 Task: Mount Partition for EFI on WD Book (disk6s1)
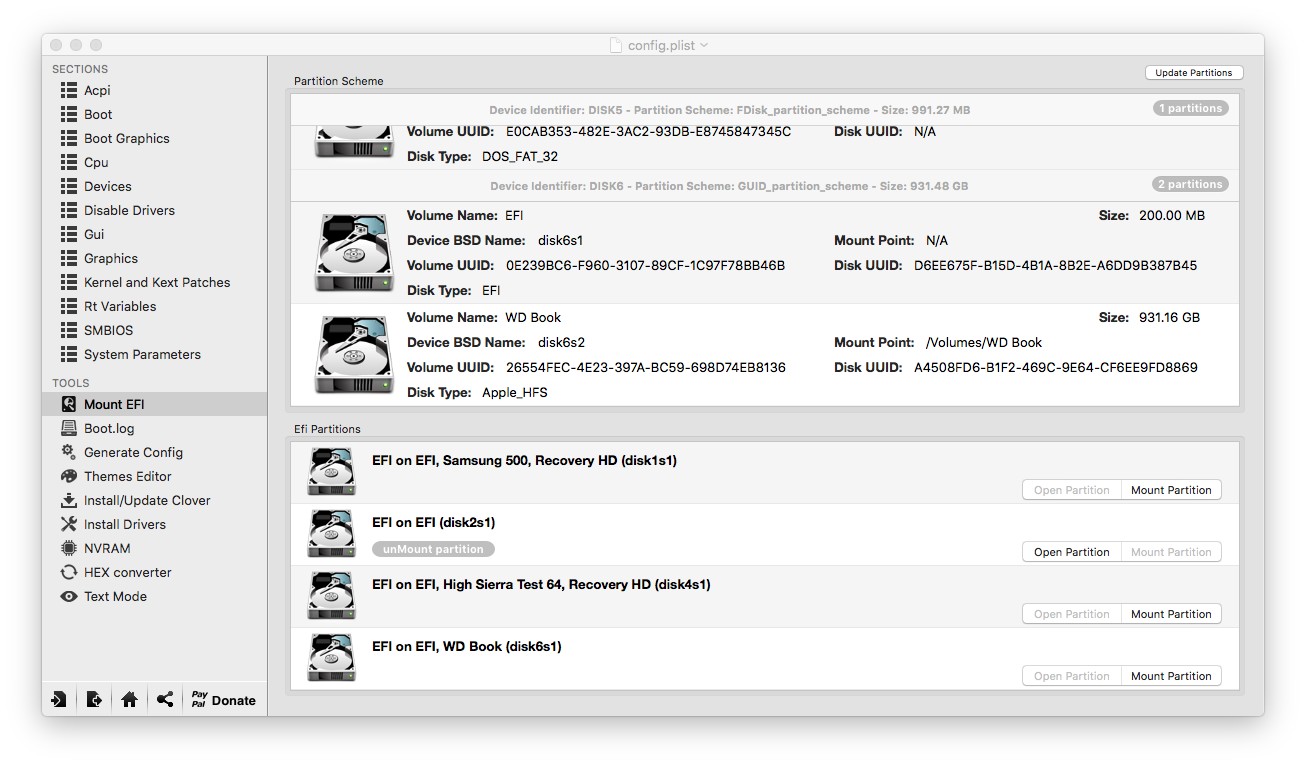1171,676
